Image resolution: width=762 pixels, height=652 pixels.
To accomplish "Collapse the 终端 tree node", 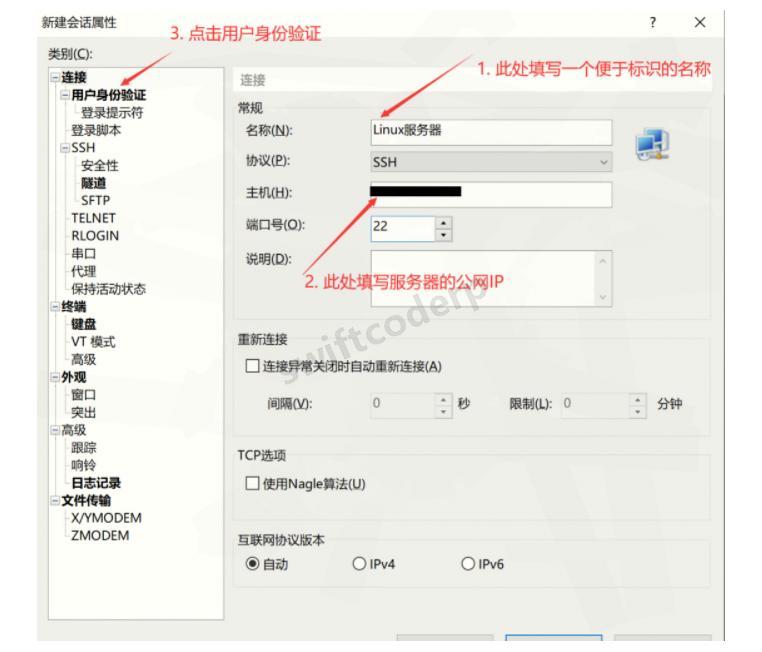I will (x=55, y=307).
